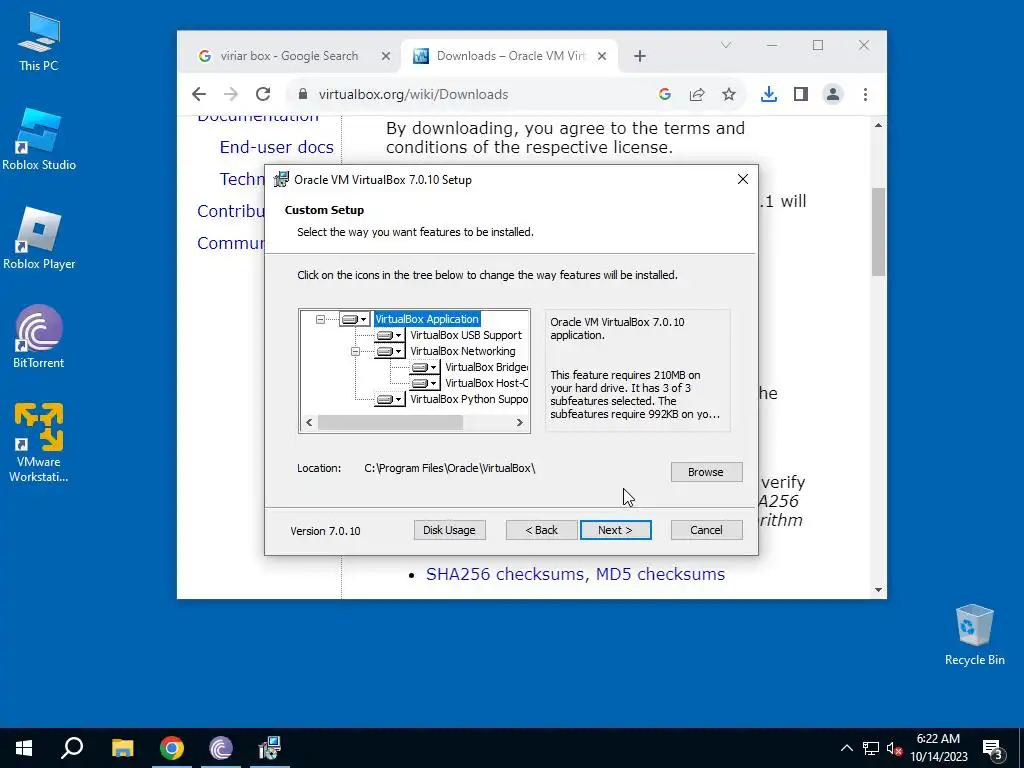Open SHA256 checksums link

(x=505, y=574)
